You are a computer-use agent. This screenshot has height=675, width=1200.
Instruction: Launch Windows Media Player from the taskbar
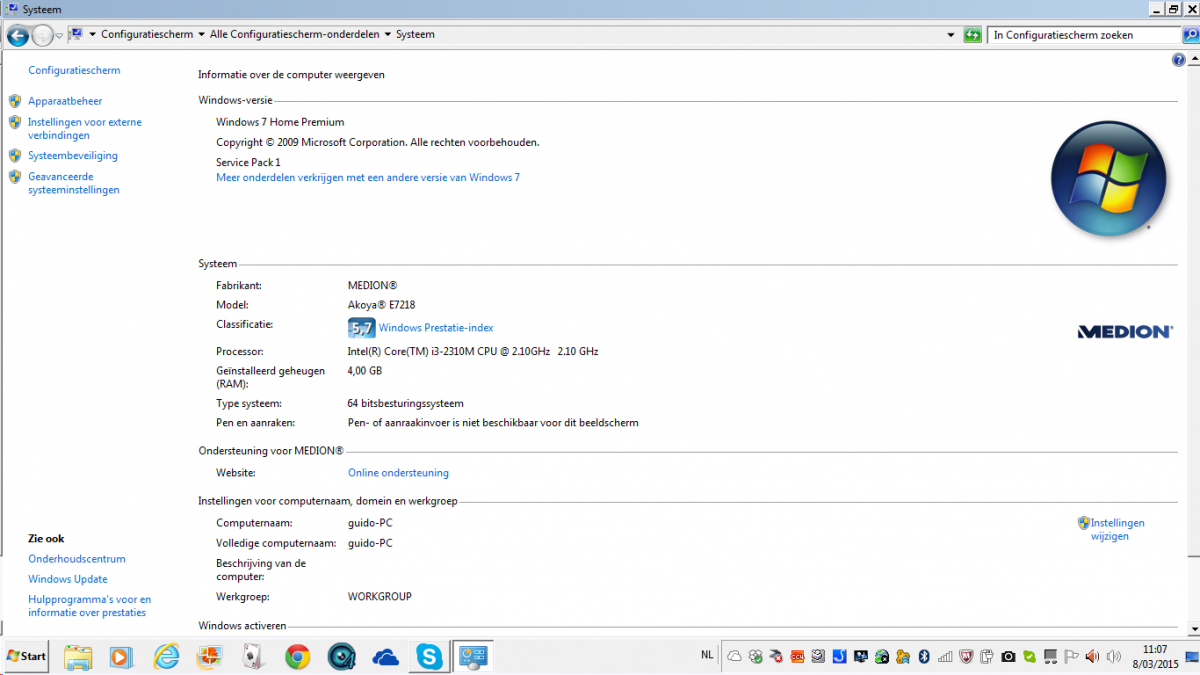pos(121,657)
